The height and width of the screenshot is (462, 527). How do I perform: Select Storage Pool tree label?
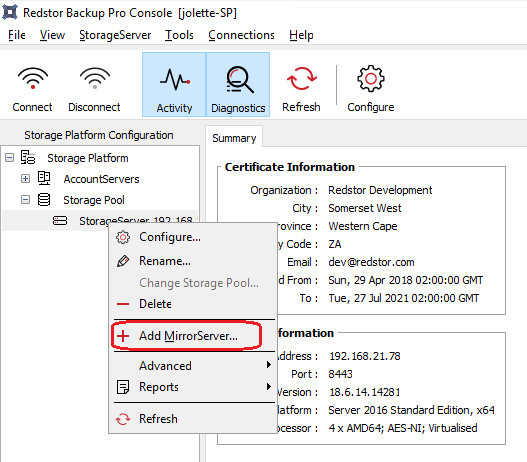tap(94, 200)
